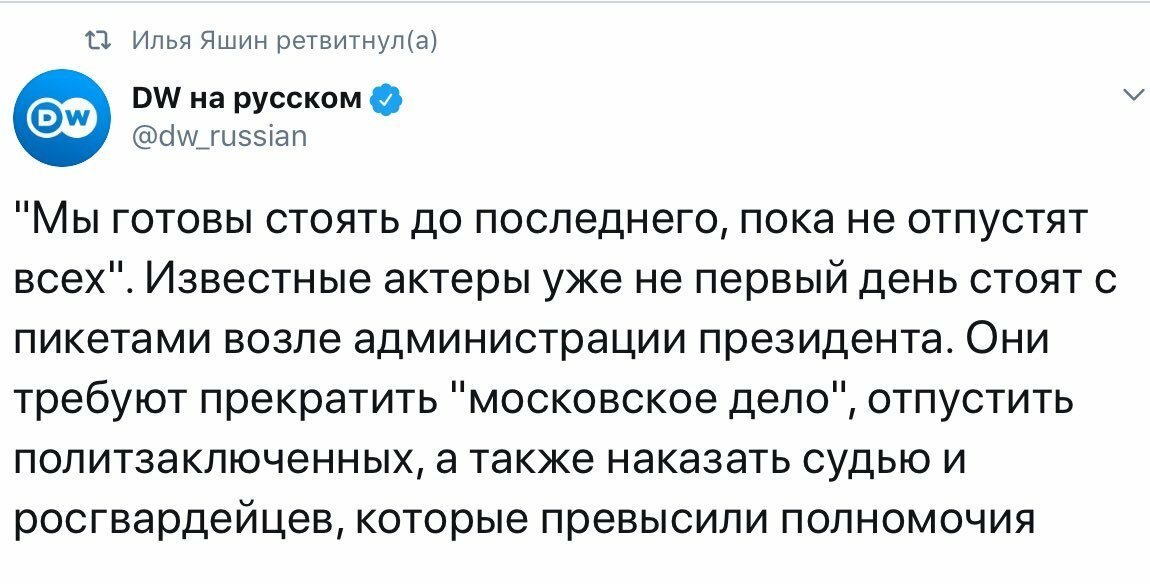The image size is (1150, 584).
Task: Expand the tweet options chevron
Action: [x=1134, y=95]
